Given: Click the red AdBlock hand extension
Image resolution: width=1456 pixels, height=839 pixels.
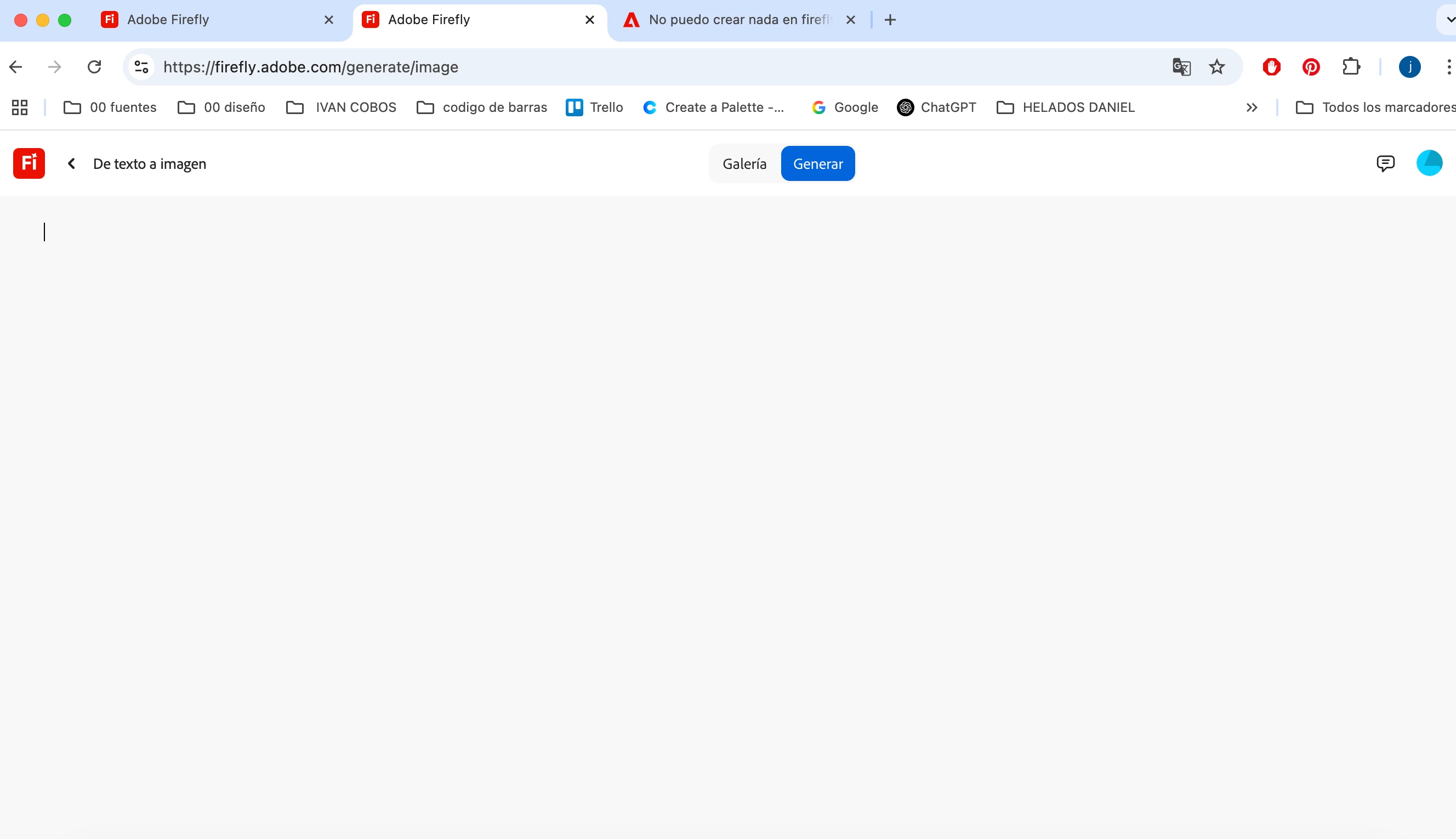Looking at the screenshot, I should (1271, 67).
